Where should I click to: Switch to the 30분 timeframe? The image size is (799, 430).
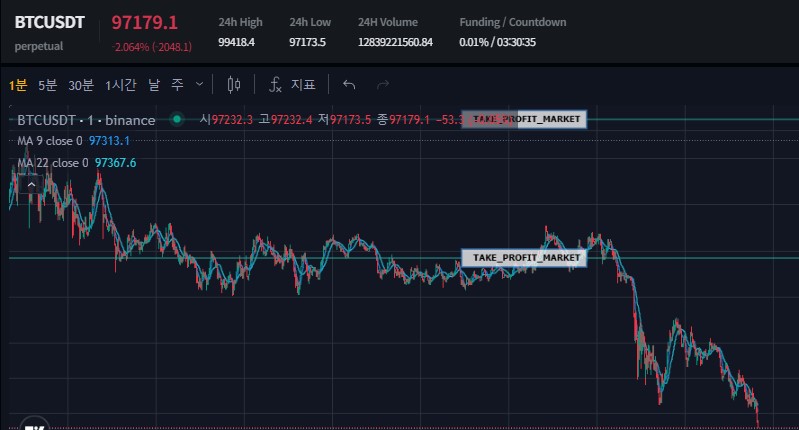click(81, 85)
